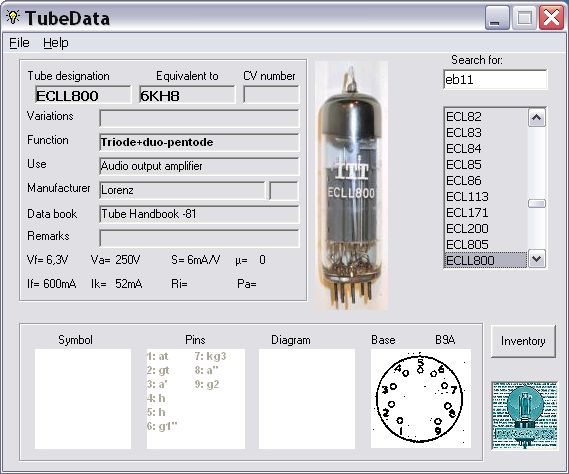The width and height of the screenshot is (569, 474).
Task: Click the empty CV number field
Action: (x=271, y=95)
